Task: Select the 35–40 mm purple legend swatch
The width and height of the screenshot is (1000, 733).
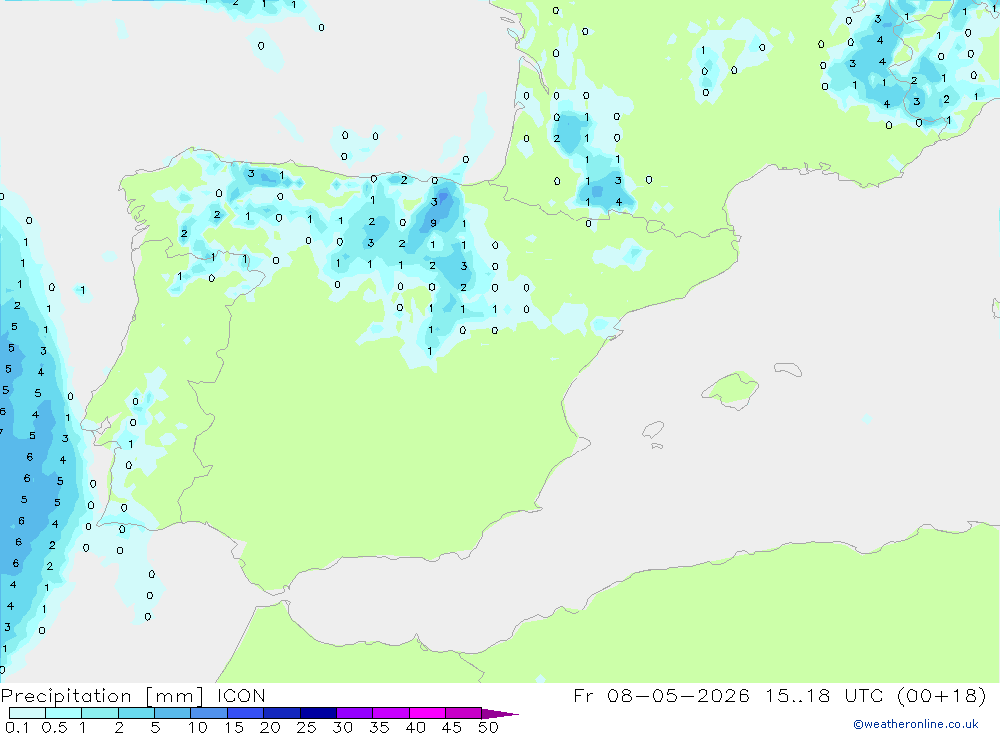Action: pos(391,713)
